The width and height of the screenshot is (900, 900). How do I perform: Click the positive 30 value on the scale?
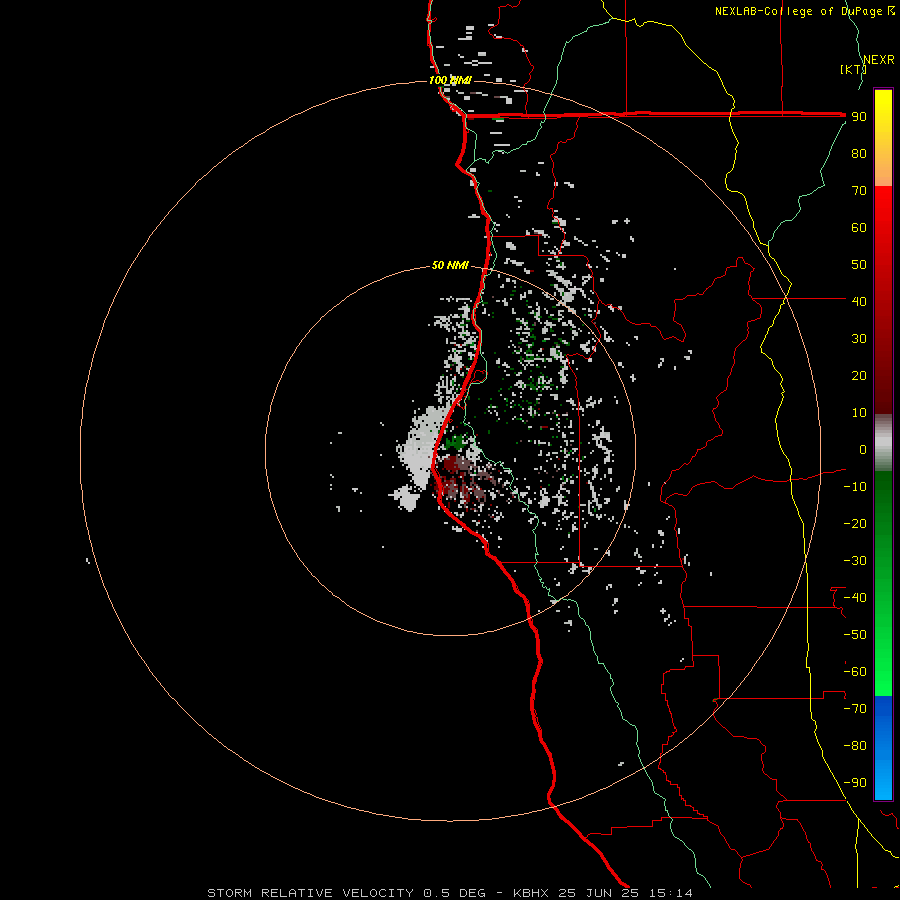[x=859, y=339]
